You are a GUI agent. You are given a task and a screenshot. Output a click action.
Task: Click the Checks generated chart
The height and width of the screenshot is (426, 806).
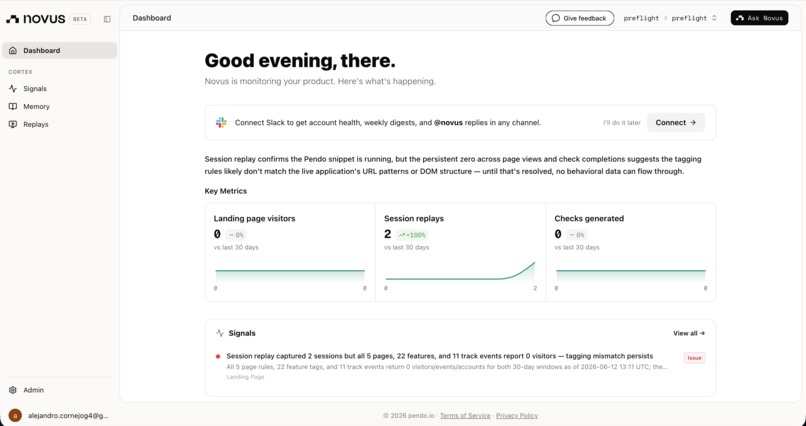tap(631, 275)
